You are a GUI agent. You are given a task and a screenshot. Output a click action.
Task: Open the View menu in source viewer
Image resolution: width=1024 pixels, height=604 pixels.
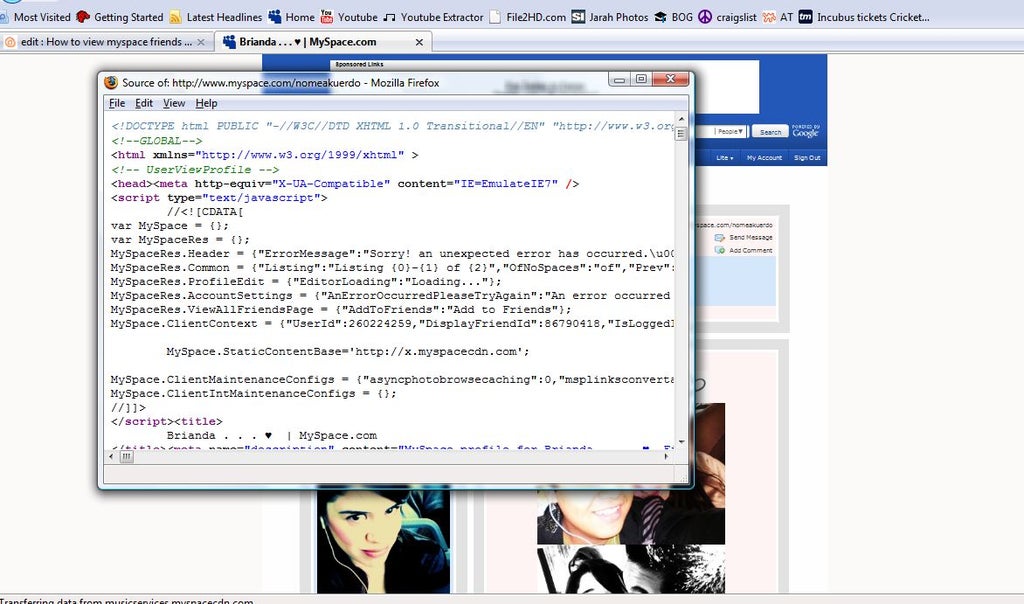pyautogui.click(x=174, y=103)
